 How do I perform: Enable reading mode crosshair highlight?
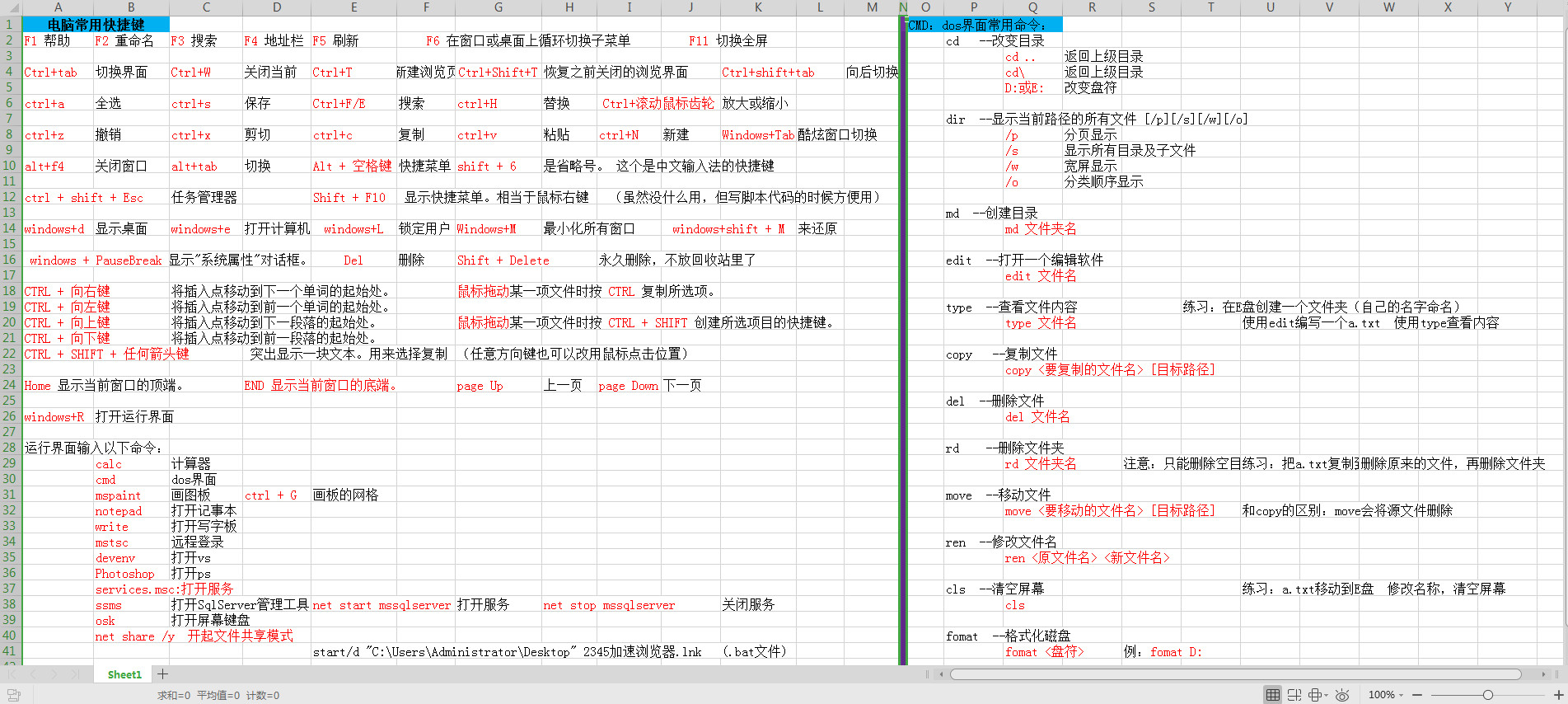(1314, 695)
